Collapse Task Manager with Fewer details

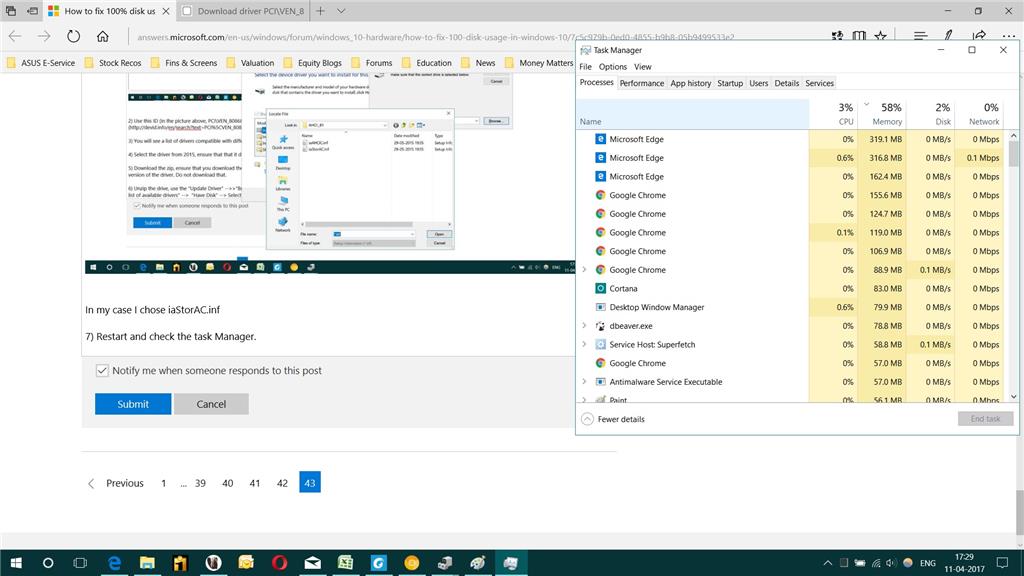pos(613,419)
